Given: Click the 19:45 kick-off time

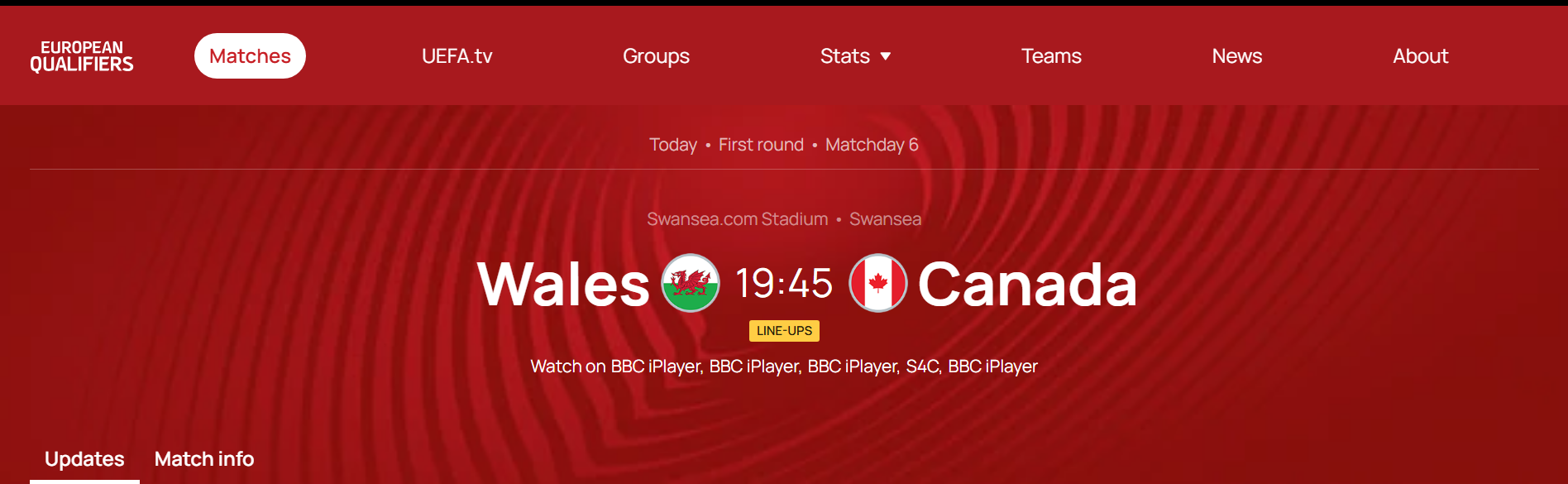Looking at the screenshot, I should click(784, 284).
